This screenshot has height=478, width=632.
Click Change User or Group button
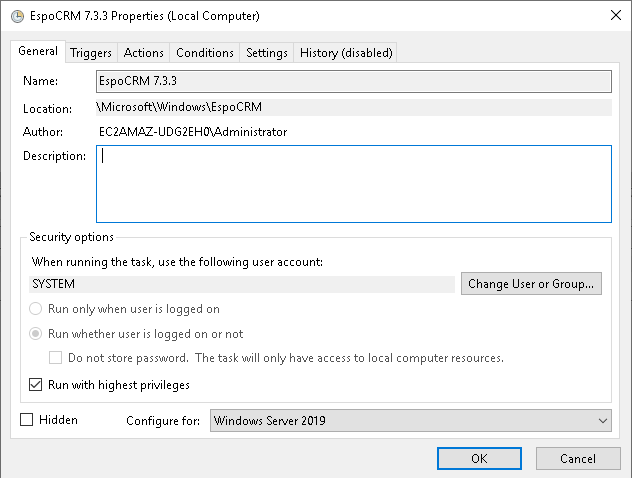531,284
